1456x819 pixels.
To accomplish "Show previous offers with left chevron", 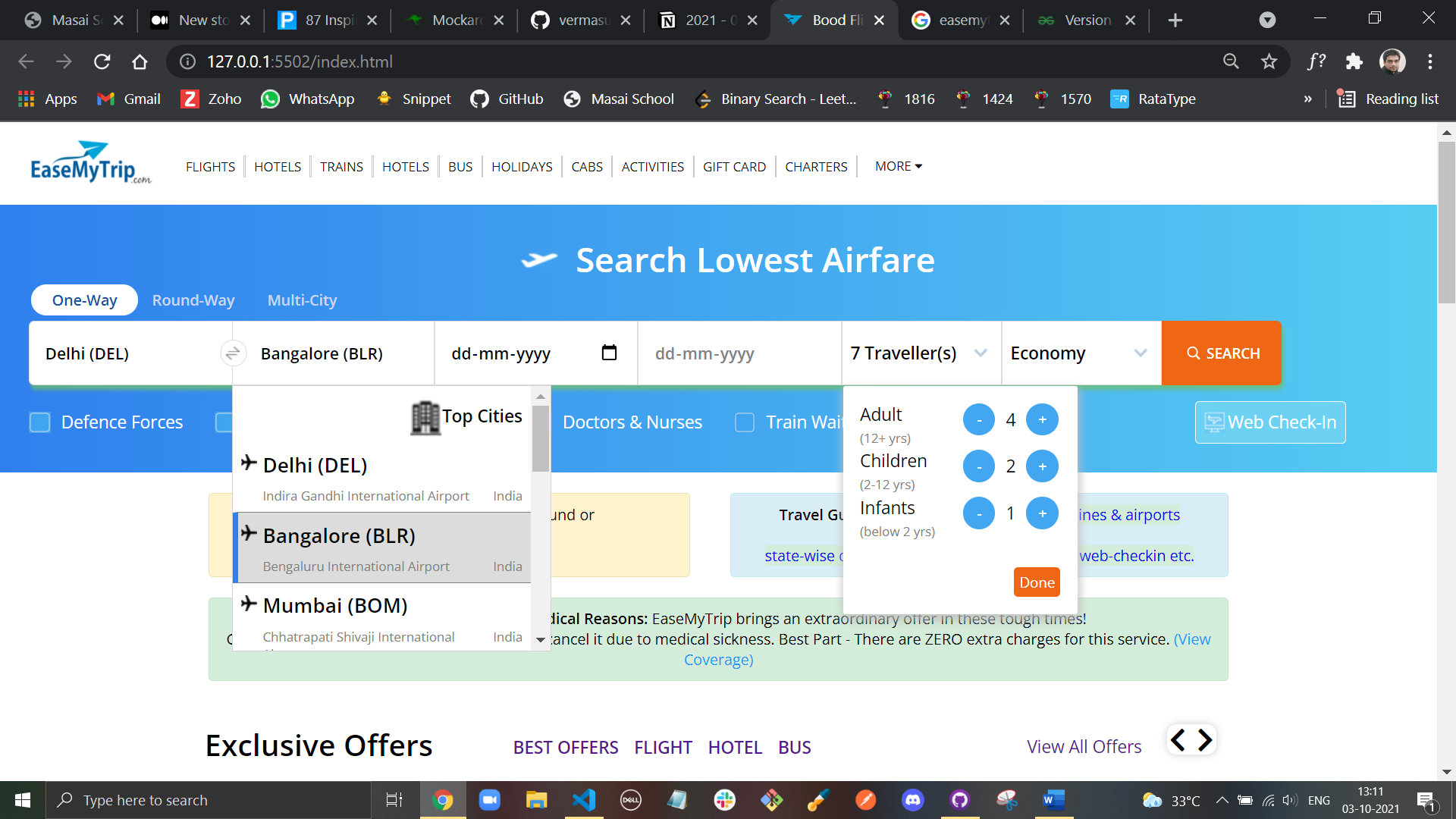I will click(x=1178, y=739).
